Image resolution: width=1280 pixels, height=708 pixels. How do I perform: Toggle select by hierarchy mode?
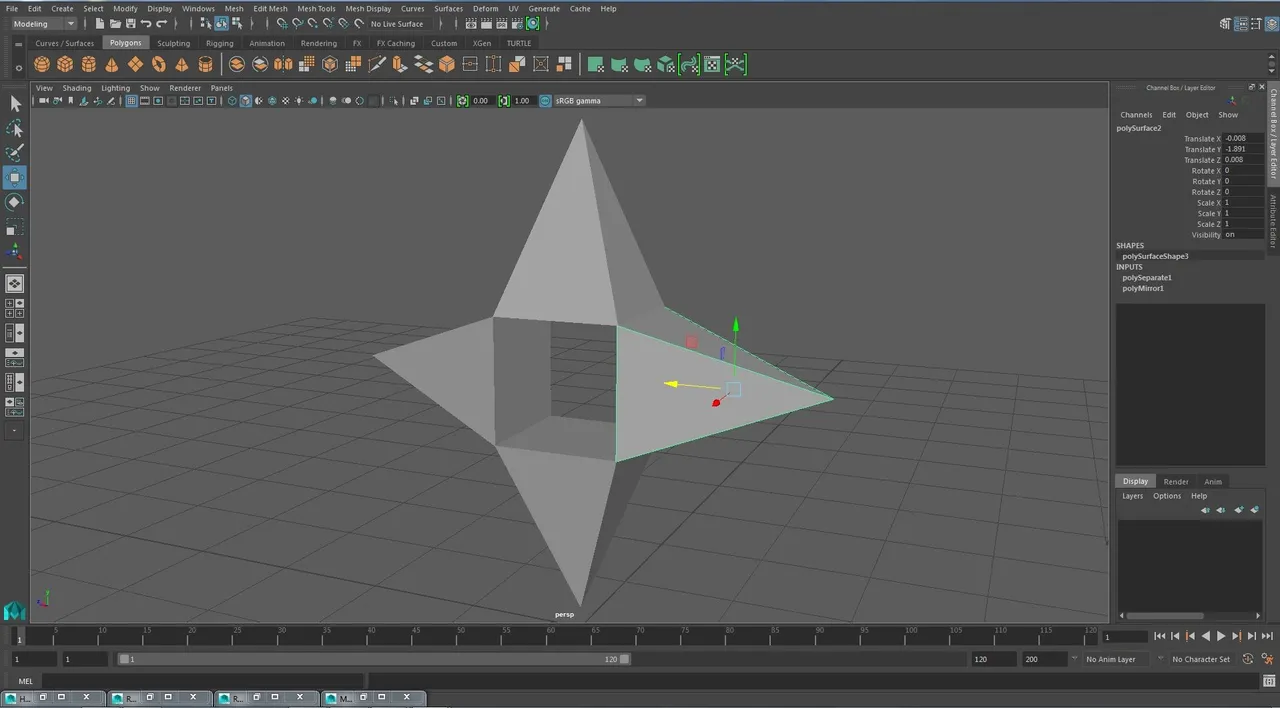(x=206, y=23)
